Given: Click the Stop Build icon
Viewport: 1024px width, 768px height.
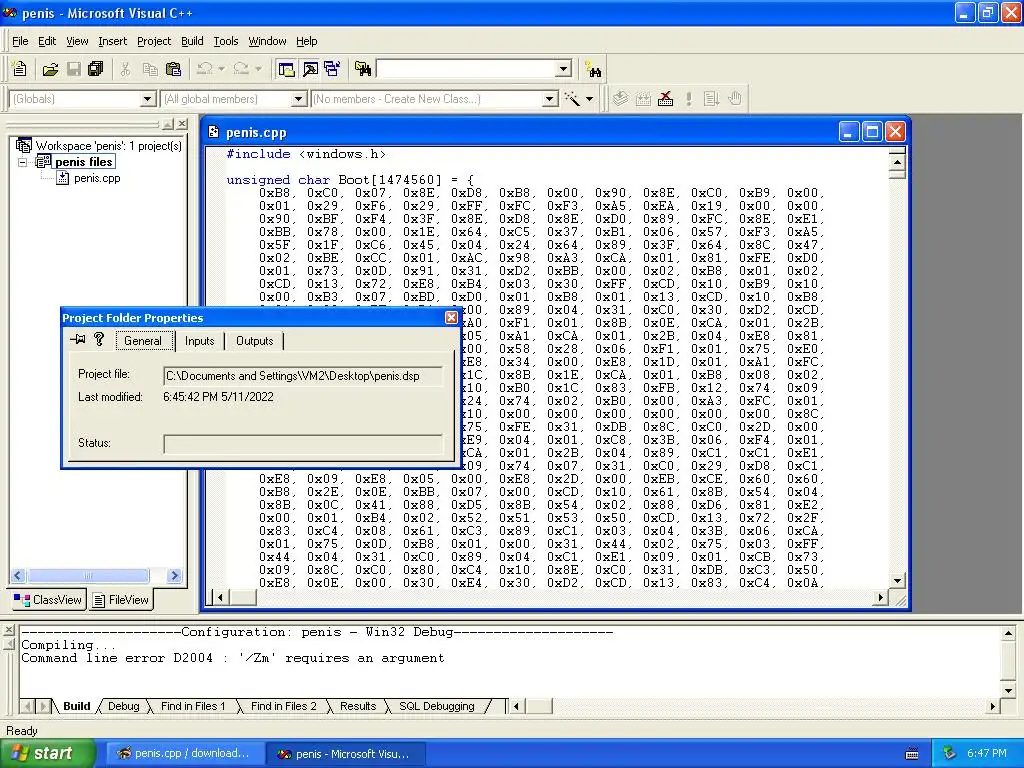Looking at the screenshot, I should (x=665, y=99).
